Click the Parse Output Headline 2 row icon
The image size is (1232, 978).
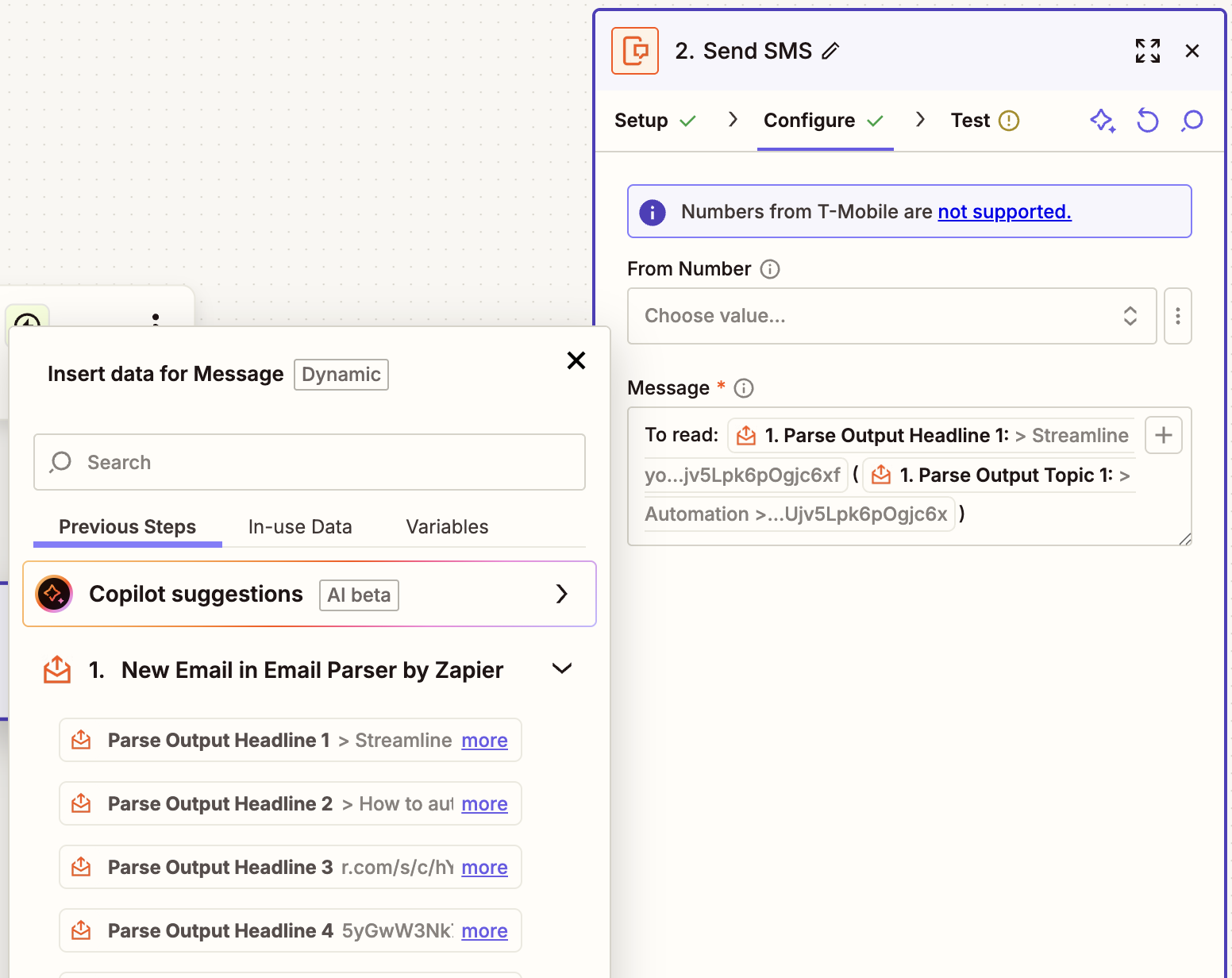[x=81, y=803]
